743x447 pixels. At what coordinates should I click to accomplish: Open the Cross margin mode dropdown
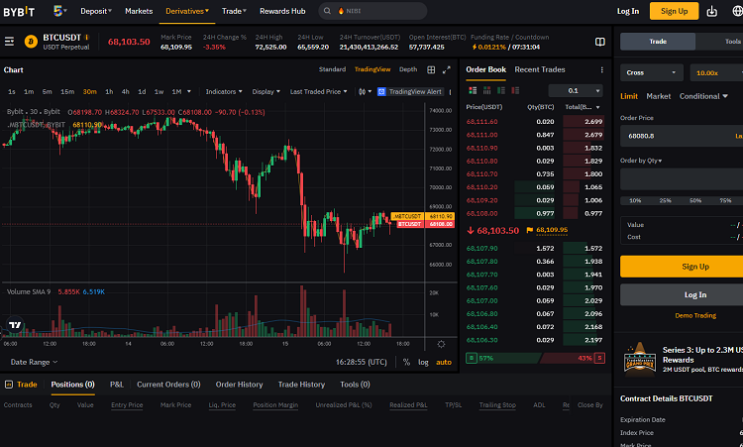tap(652, 73)
